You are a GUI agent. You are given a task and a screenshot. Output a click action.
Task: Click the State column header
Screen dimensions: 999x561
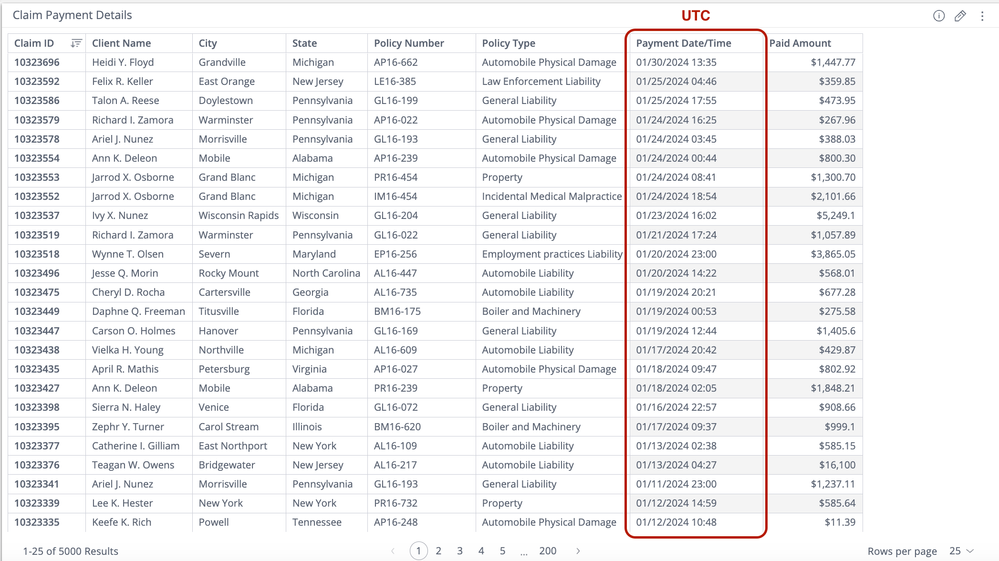(305, 43)
